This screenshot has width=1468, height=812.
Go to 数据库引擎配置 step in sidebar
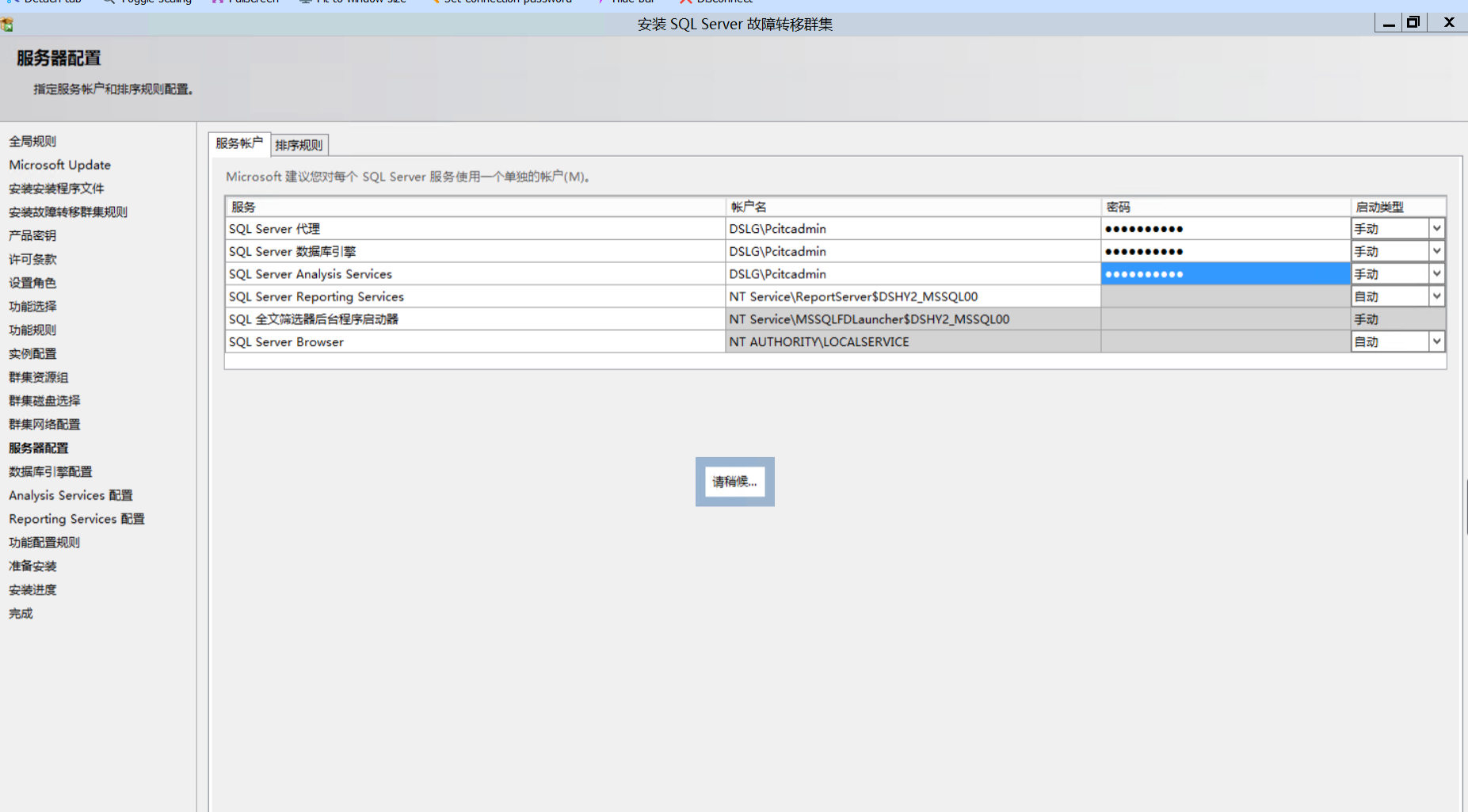(x=51, y=471)
